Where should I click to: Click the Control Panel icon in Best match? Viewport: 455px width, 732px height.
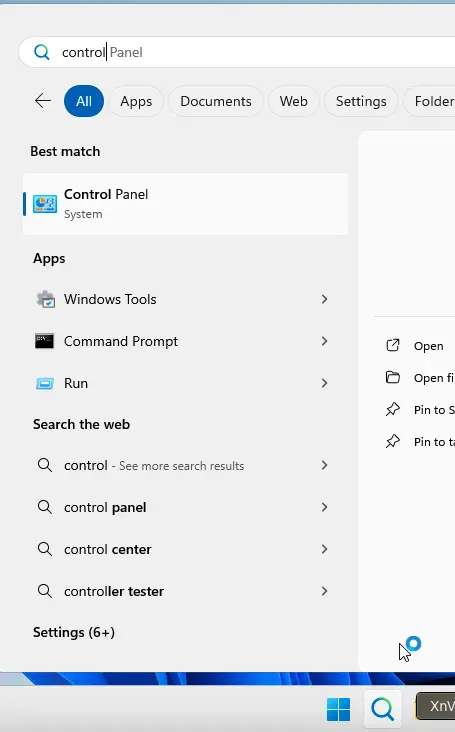[x=45, y=204]
